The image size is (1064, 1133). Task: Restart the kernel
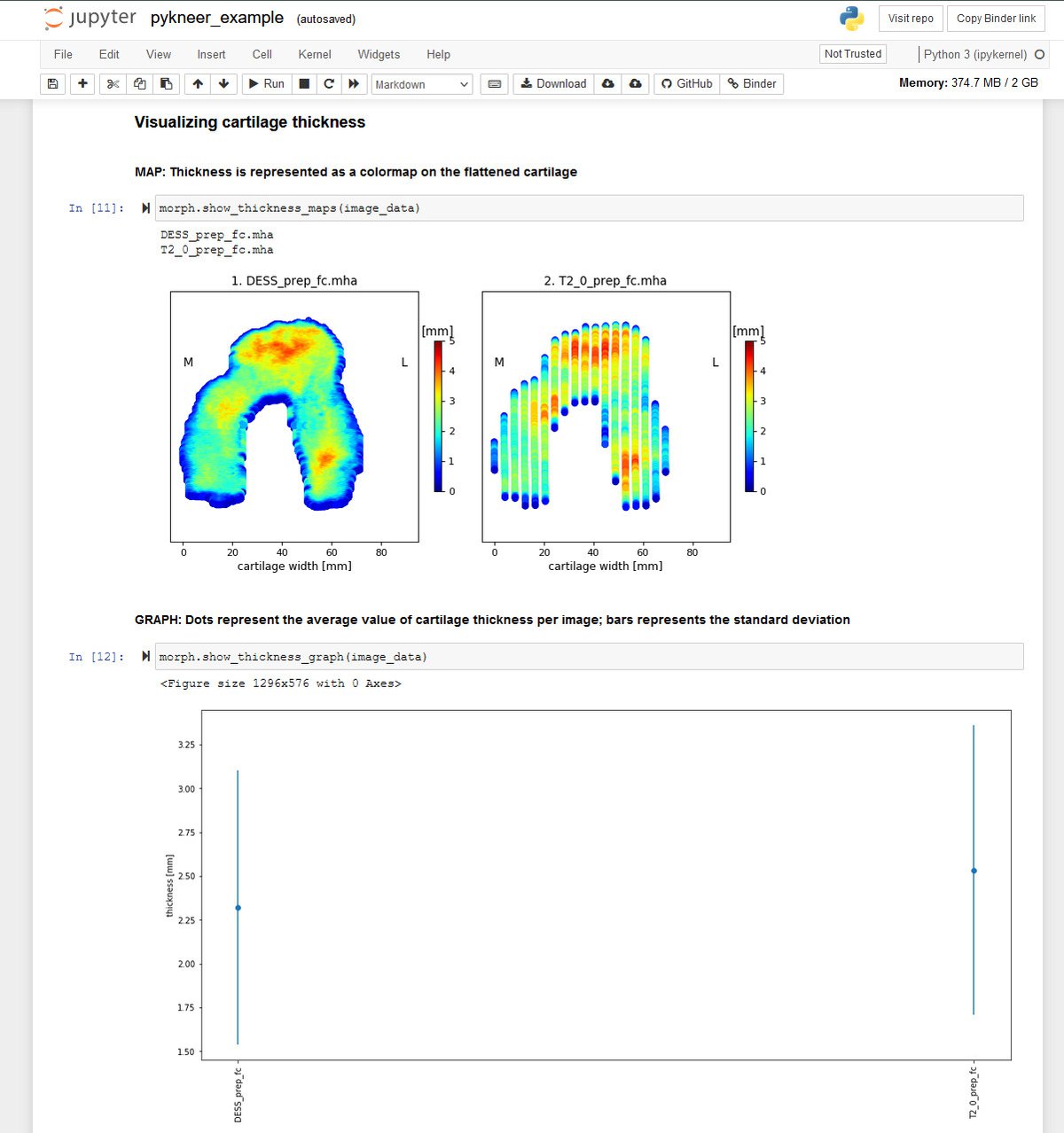pos(328,83)
